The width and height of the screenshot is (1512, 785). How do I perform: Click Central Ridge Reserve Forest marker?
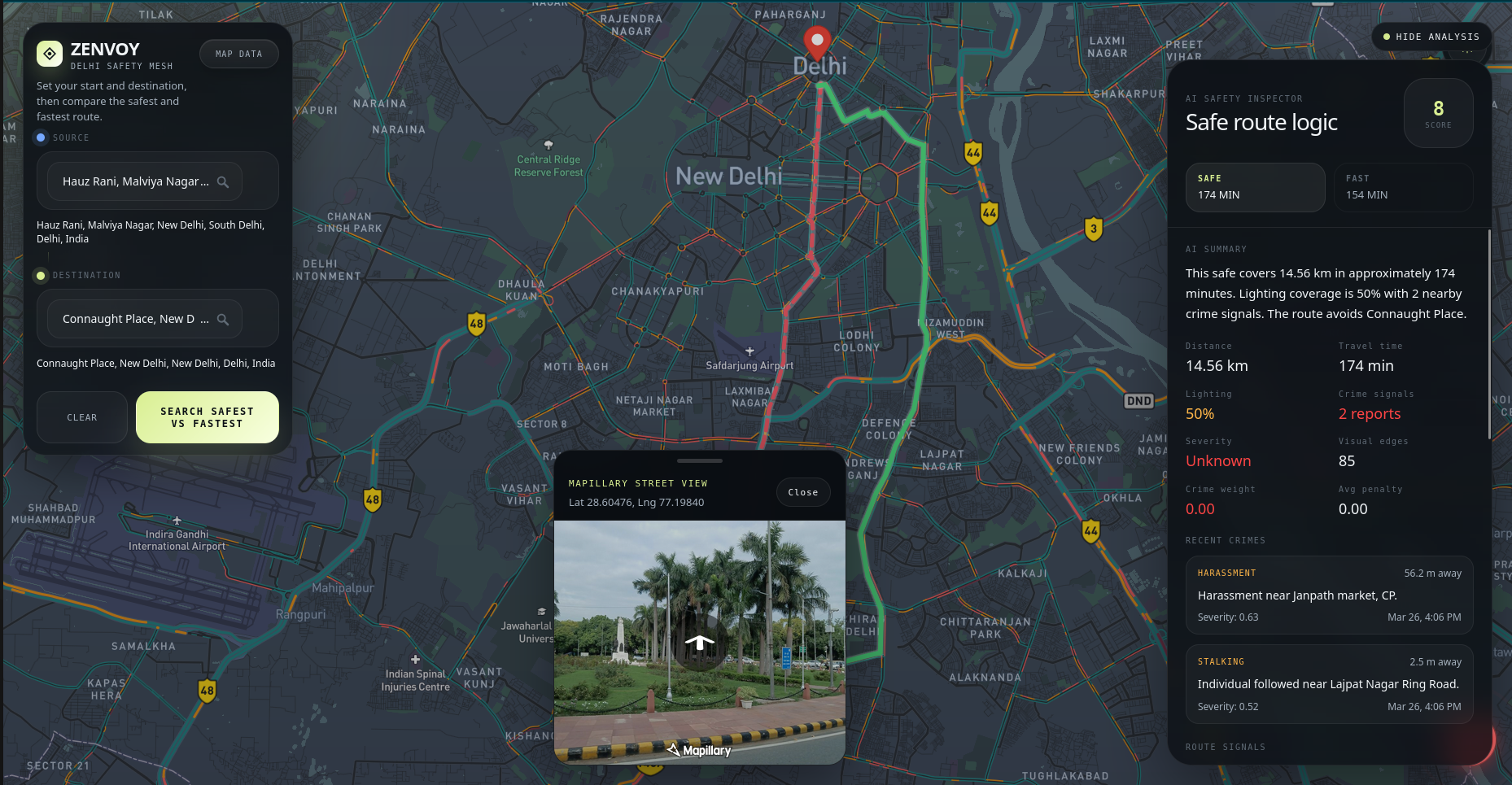(x=548, y=146)
